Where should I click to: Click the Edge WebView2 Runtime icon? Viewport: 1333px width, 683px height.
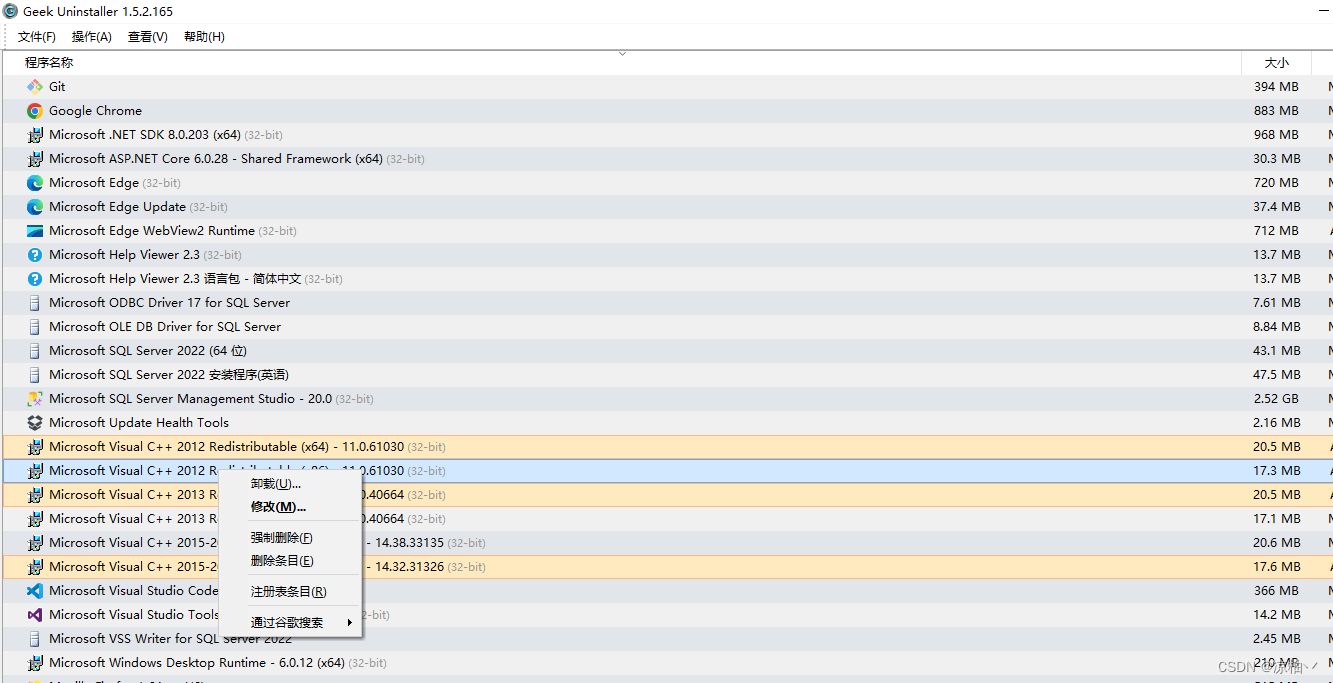[35, 231]
